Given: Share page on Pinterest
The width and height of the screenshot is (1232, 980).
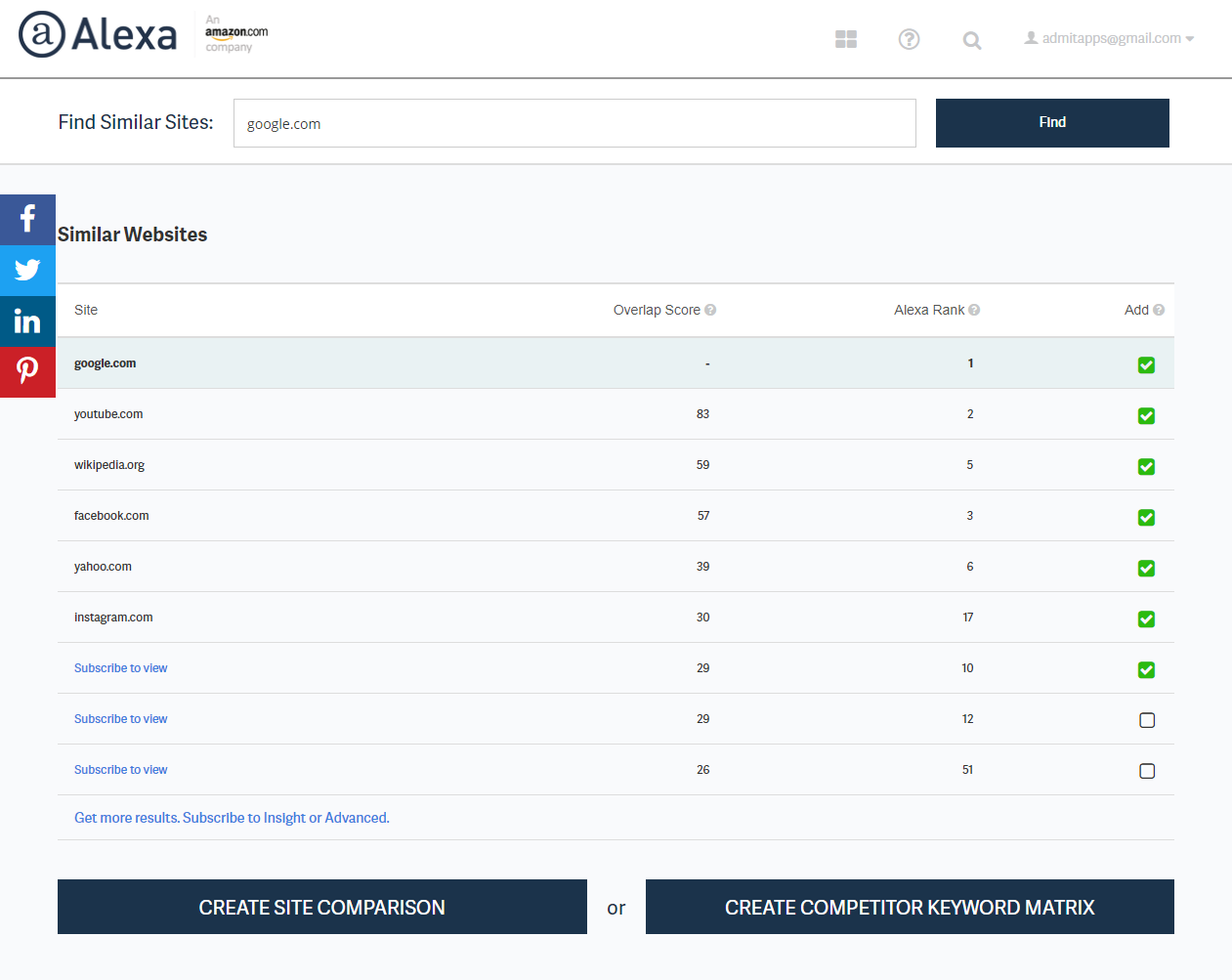Looking at the screenshot, I should 27,371.
